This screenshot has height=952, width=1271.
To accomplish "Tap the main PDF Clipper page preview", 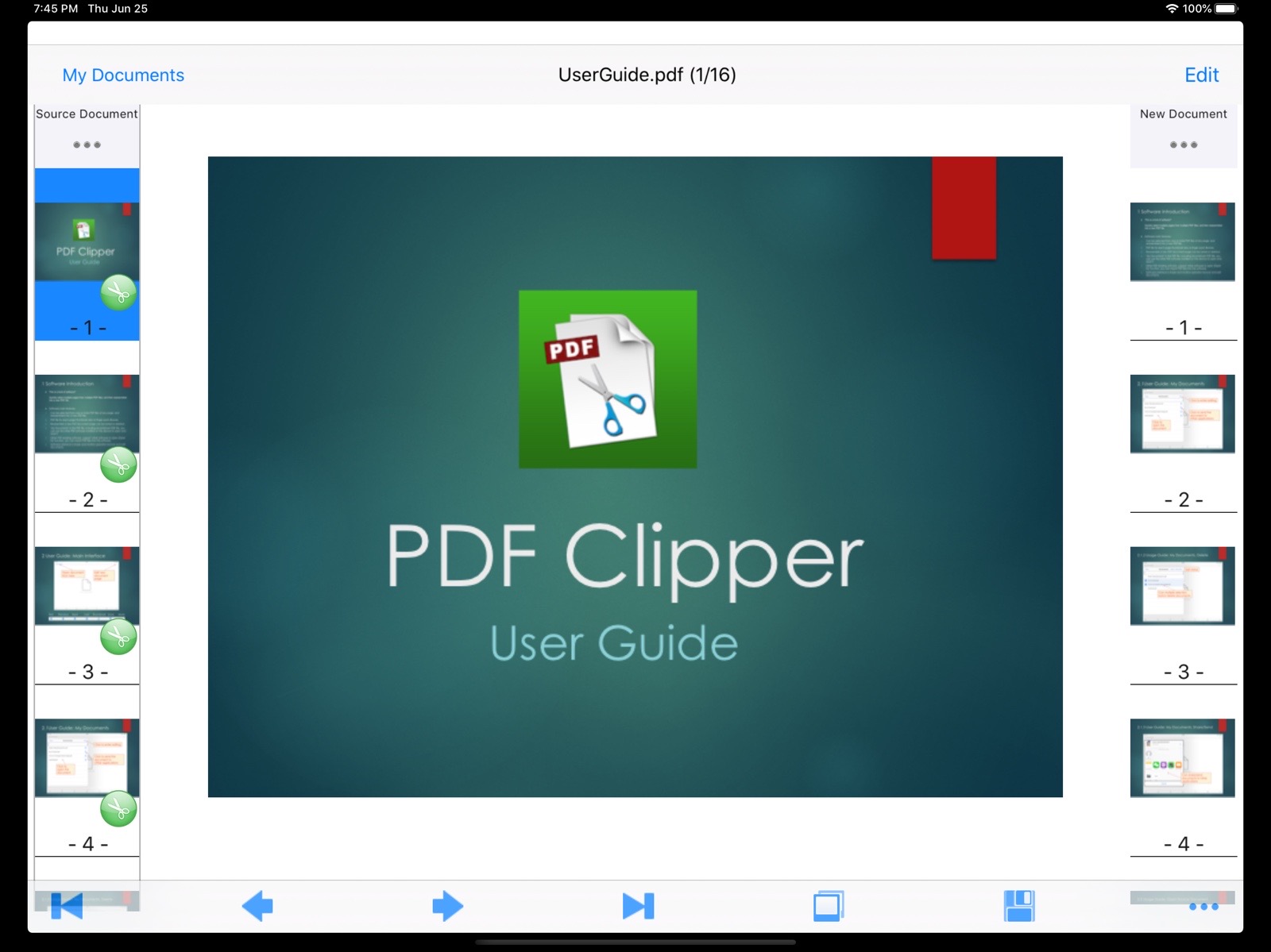I will (x=635, y=476).
